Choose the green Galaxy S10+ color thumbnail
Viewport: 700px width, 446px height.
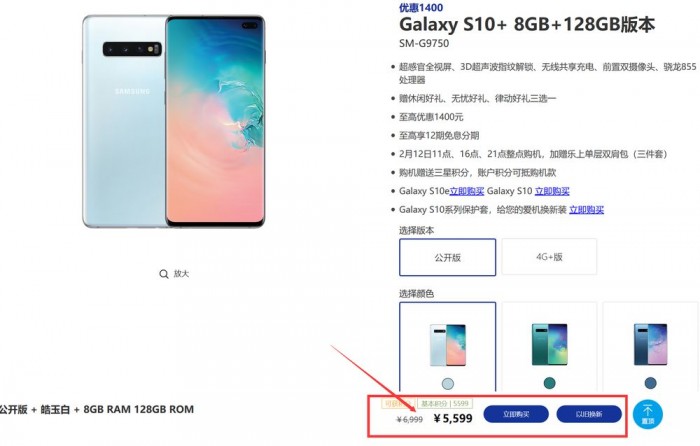550,344
